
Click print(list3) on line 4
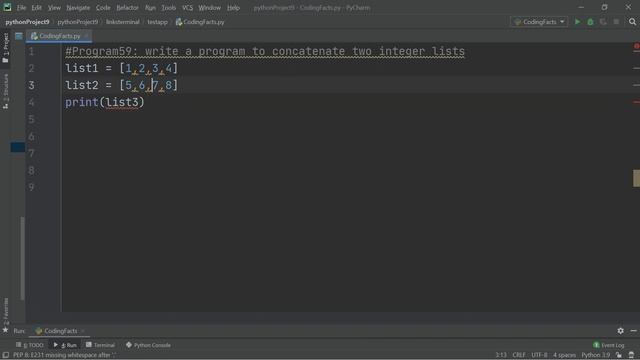coord(105,102)
